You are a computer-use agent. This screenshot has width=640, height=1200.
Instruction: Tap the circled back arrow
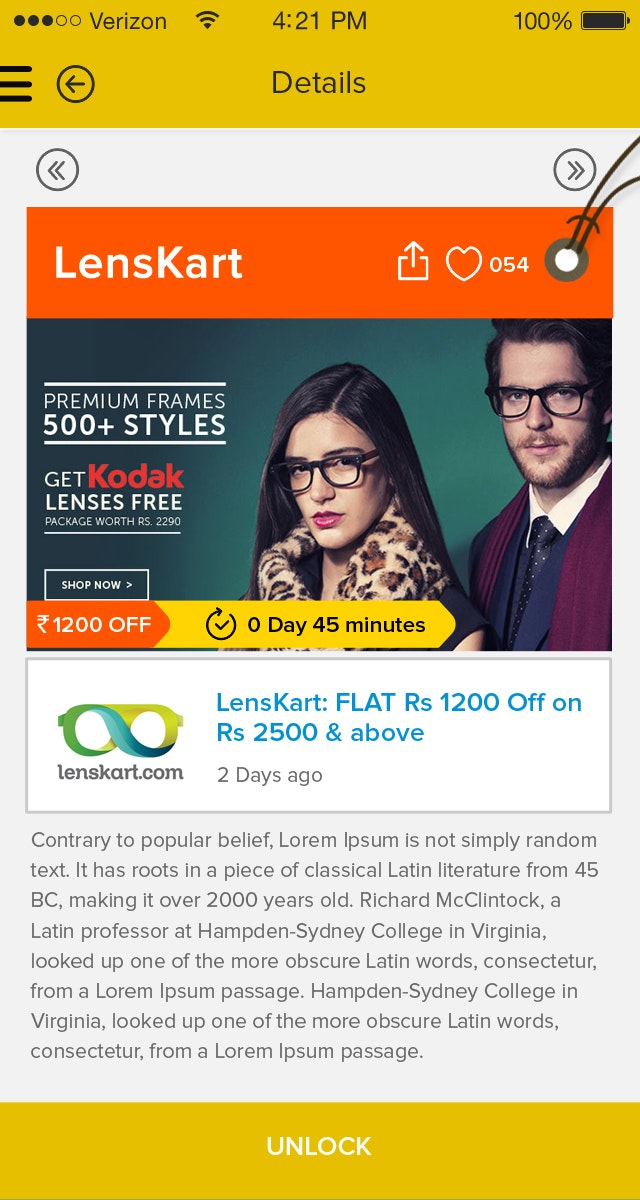point(75,84)
